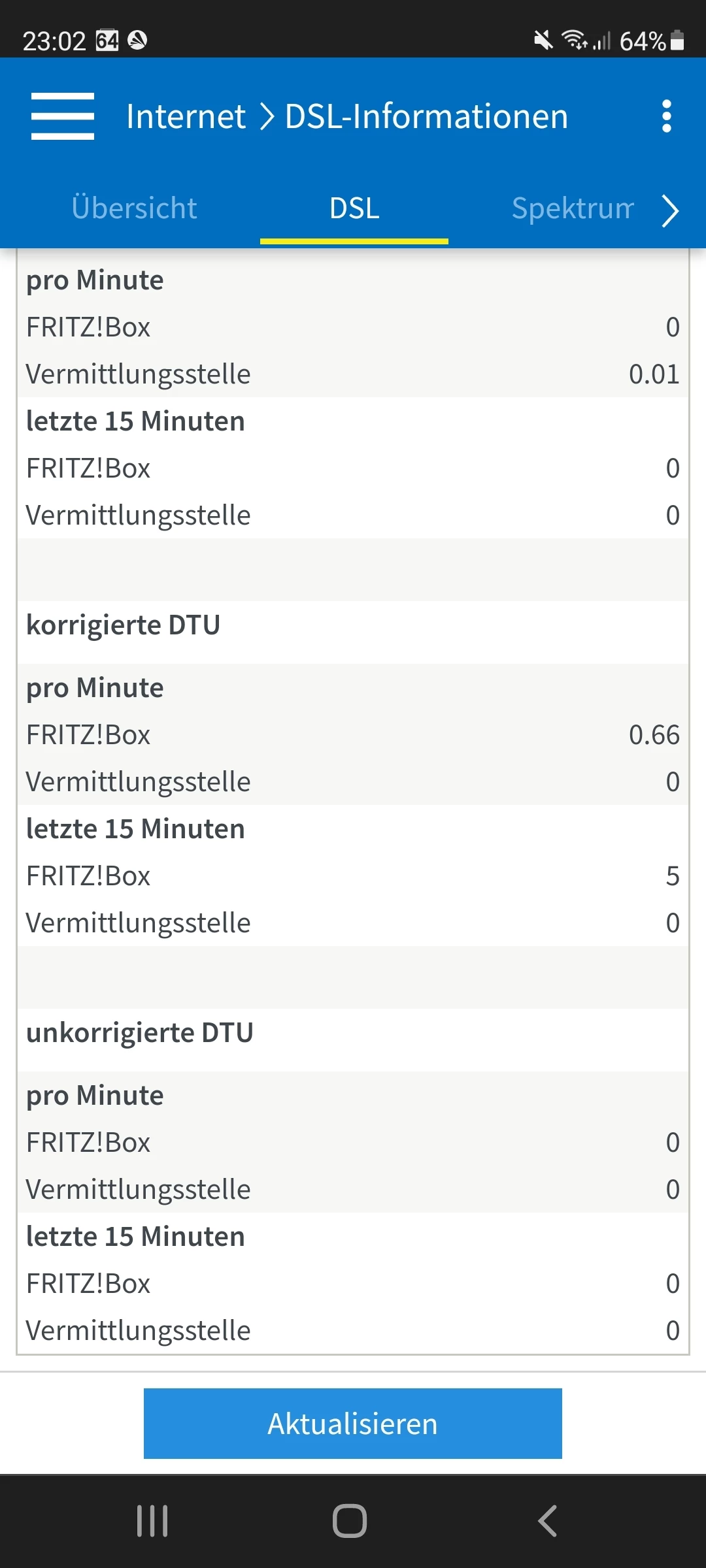This screenshot has width=706, height=1568.
Task: Tap the korrigierte DTU section heading
Action: (x=123, y=625)
